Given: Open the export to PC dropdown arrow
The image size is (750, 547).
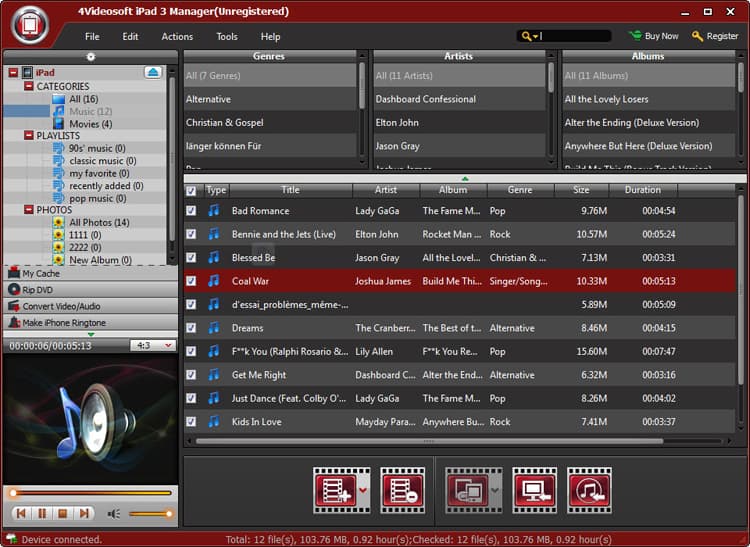Looking at the screenshot, I should (496, 491).
